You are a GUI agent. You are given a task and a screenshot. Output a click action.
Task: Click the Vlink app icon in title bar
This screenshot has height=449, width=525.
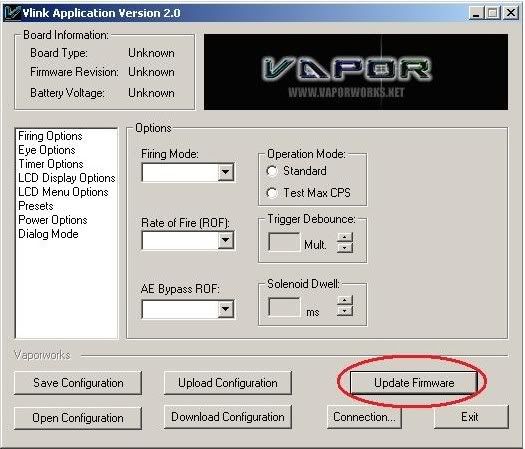[12, 13]
